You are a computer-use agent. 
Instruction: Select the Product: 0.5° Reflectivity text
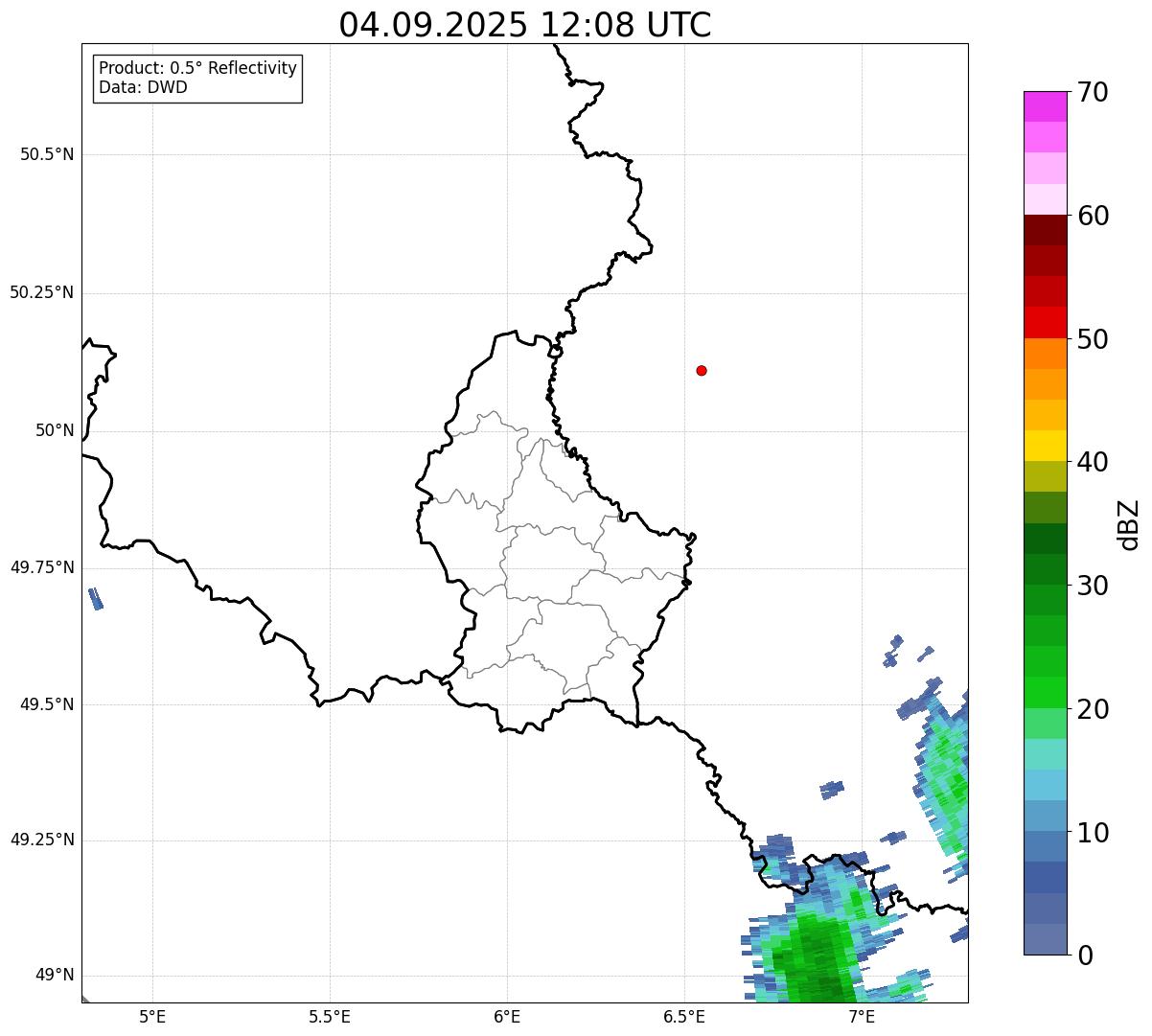click(x=197, y=69)
